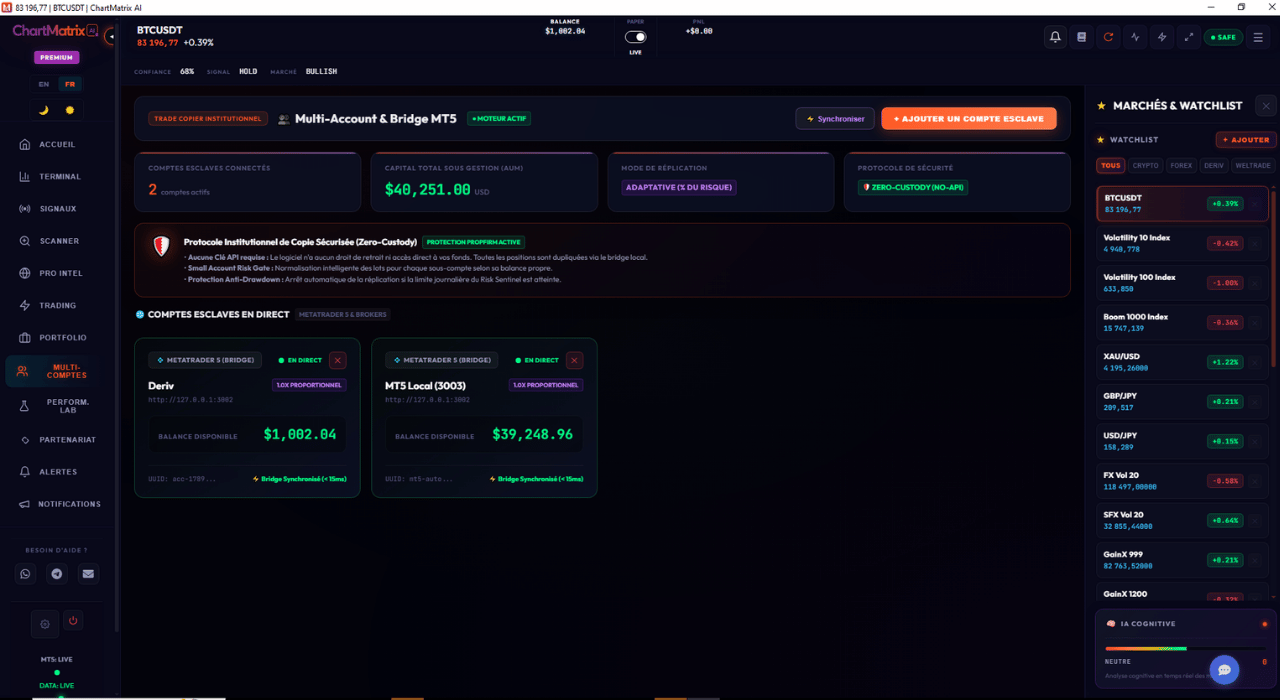The height and width of the screenshot is (700, 1280).
Task: Switch language to EN
Action: [x=44, y=84]
